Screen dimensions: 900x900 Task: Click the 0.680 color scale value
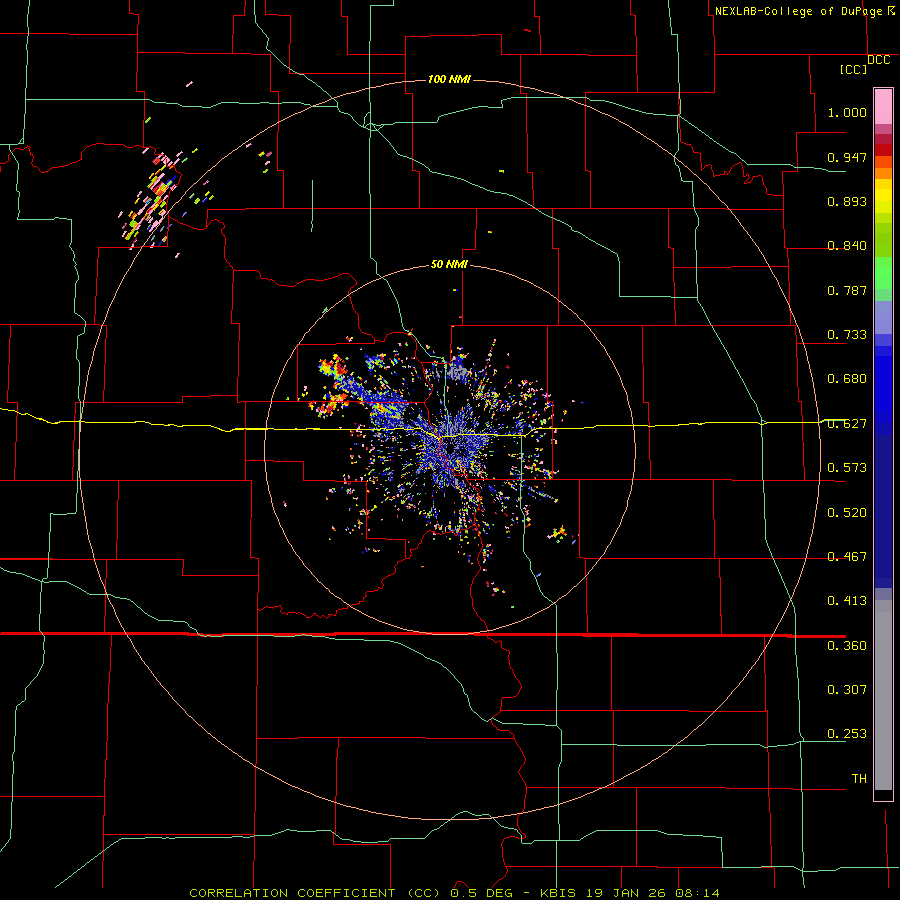click(847, 379)
